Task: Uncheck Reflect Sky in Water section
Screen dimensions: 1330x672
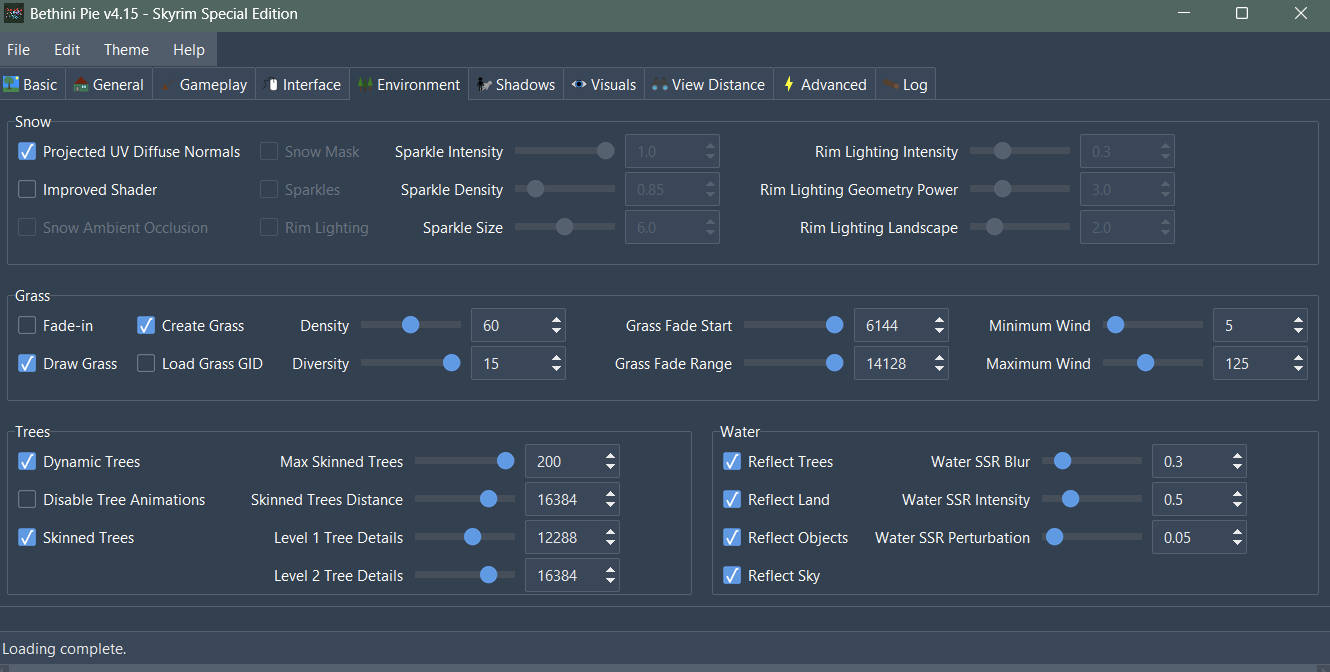Action: (732, 576)
